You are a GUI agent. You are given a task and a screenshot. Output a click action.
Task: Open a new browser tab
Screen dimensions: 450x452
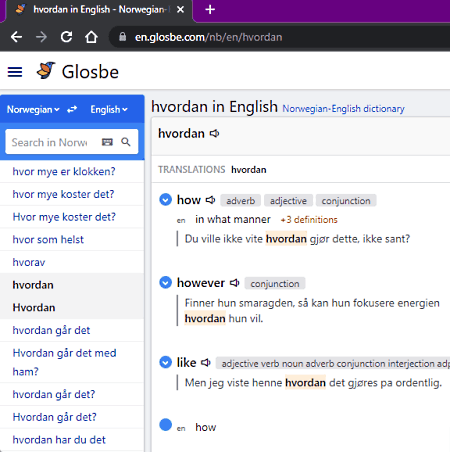pos(210,10)
